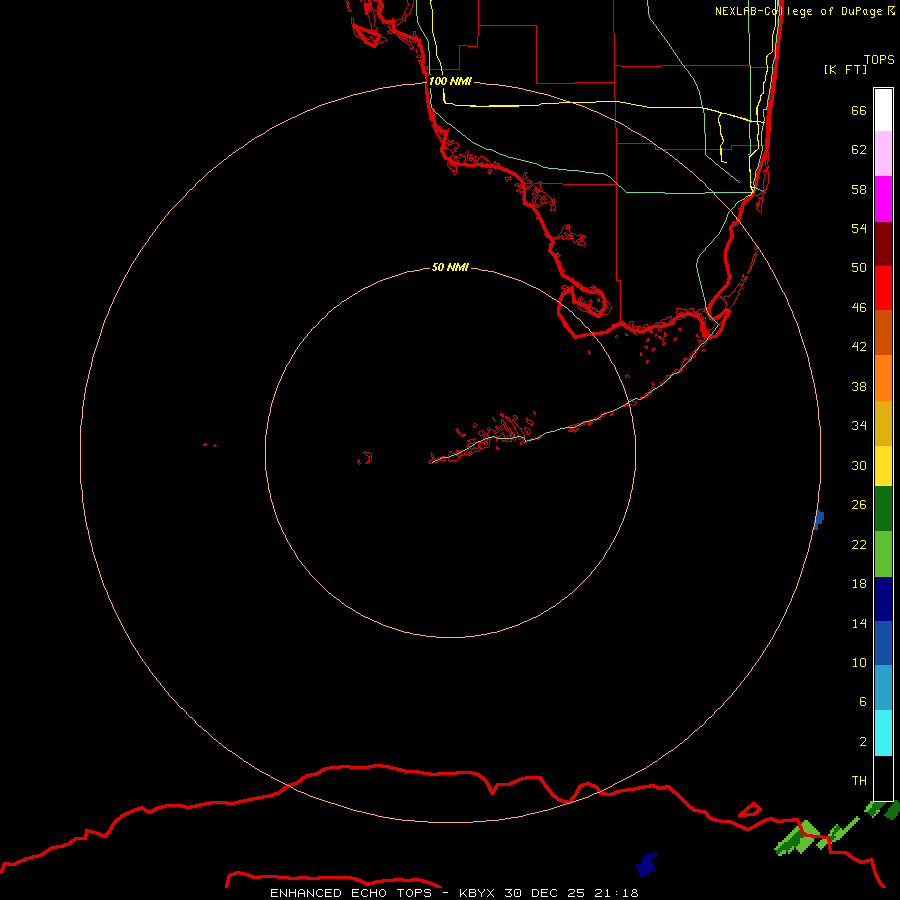
Task: Click the 'TH' legend label
Action: [859, 781]
